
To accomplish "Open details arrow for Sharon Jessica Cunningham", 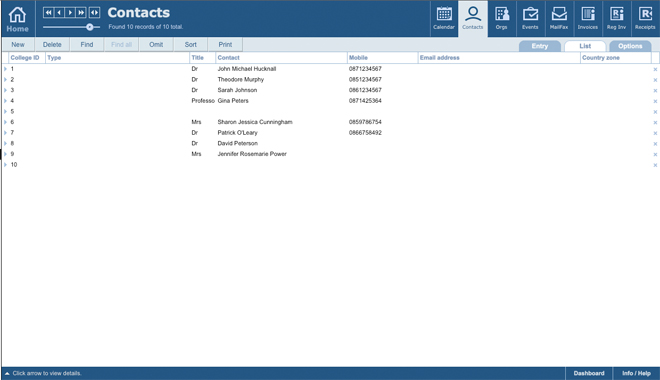I will pyautogui.click(x=5, y=122).
